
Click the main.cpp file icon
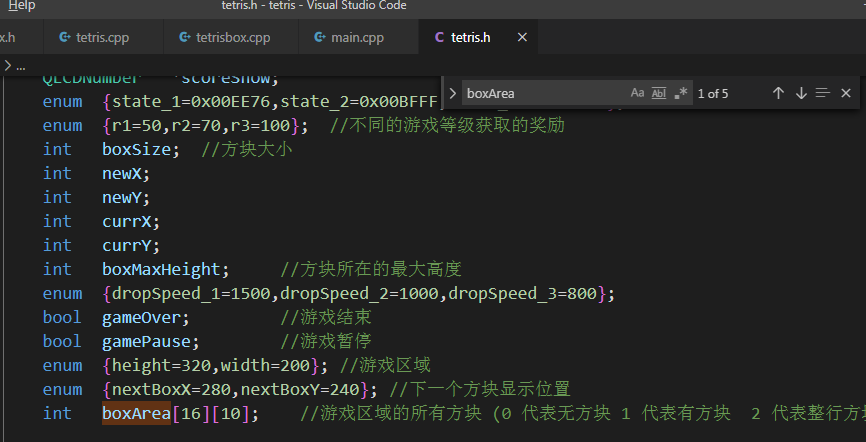[x=319, y=37]
